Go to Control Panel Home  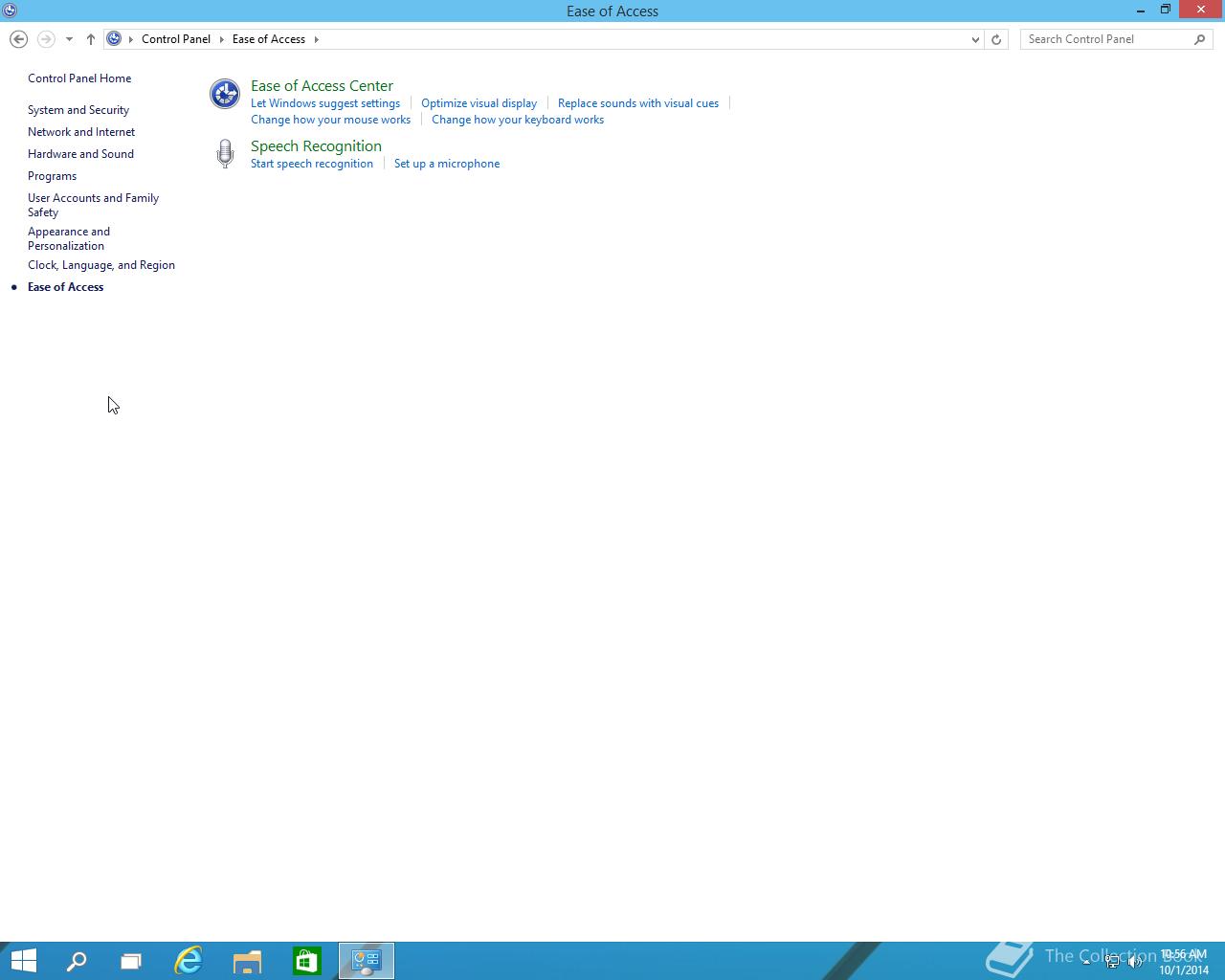(x=79, y=78)
